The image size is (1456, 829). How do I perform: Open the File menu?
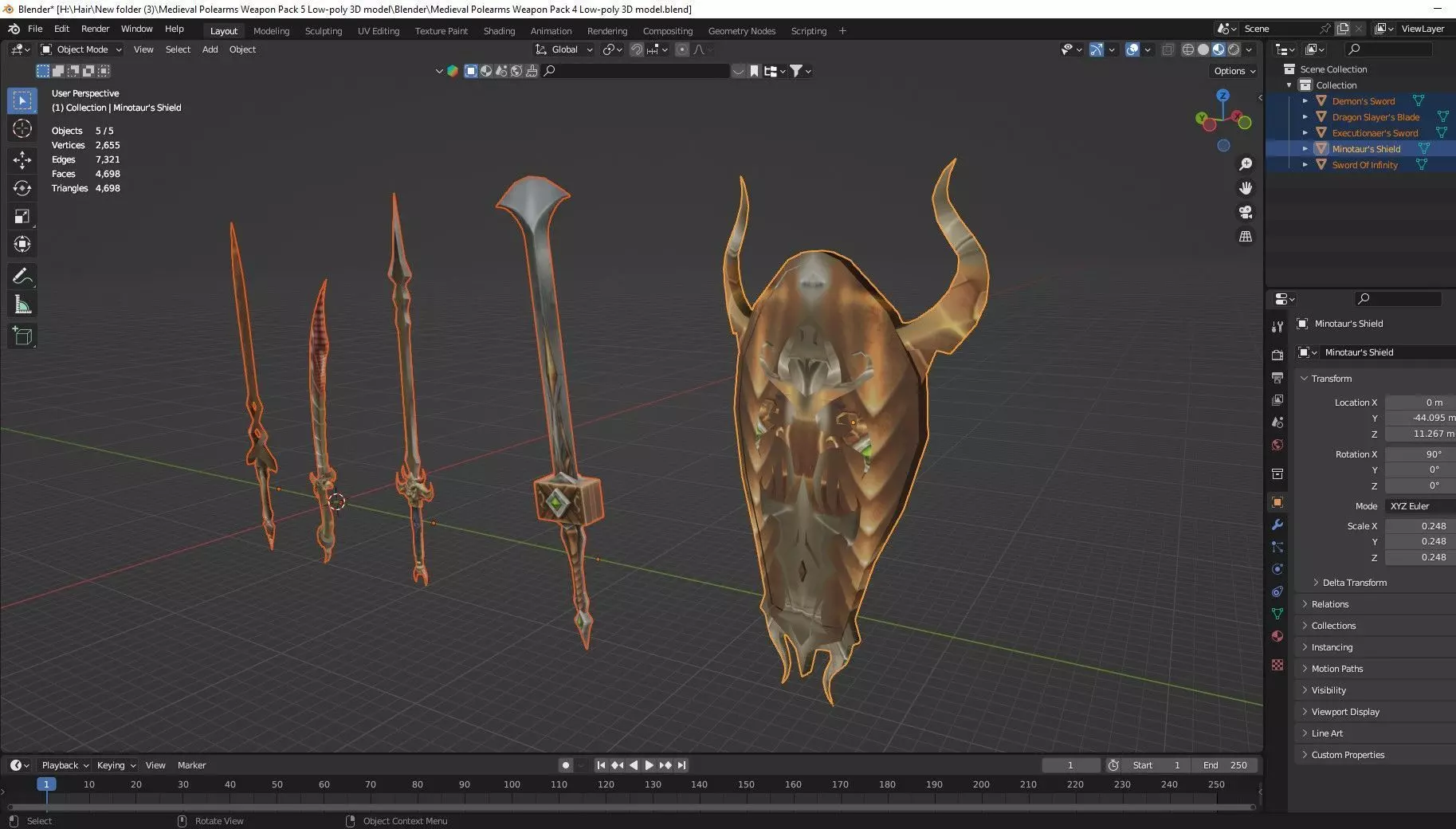[x=35, y=29]
